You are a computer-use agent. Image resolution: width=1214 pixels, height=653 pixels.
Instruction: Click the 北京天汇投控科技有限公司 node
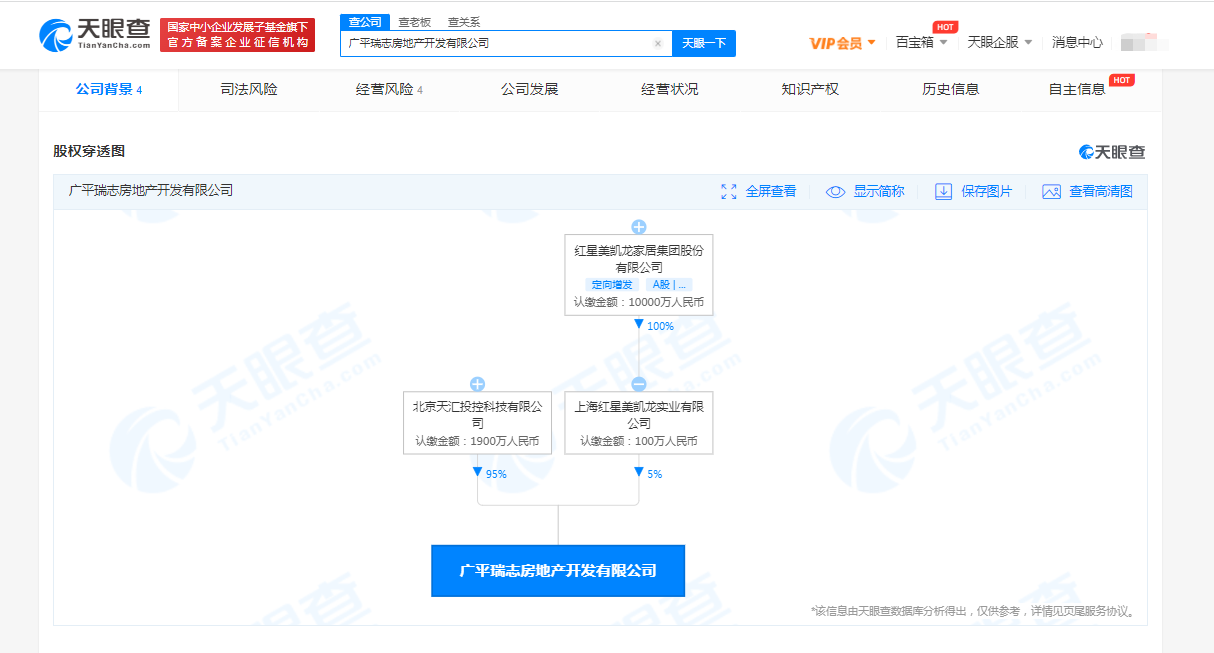(477, 423)
